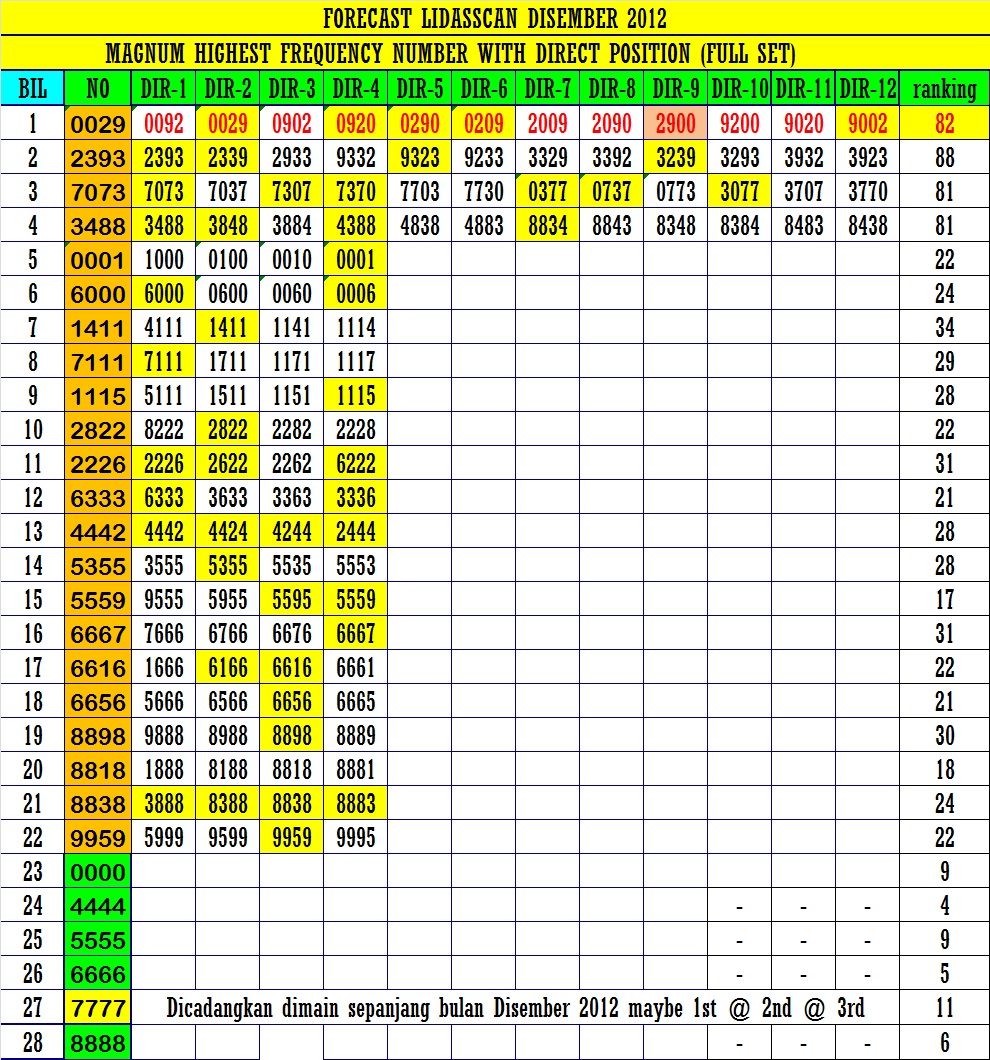
Task: Select cell 7037 in row 3
Action: click(228, 191)
